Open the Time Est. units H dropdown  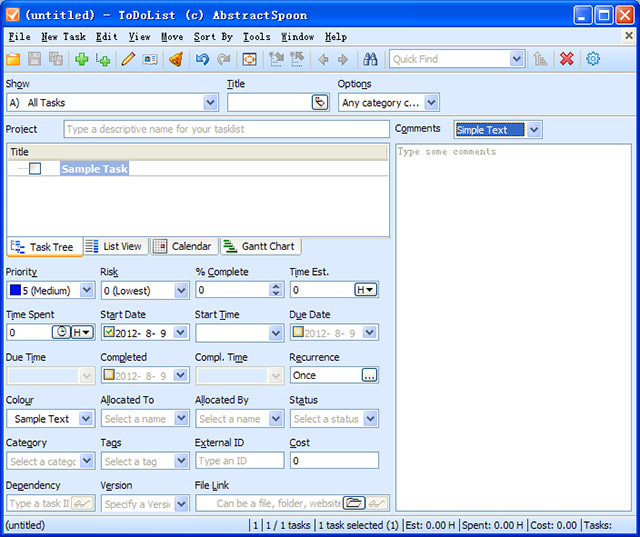click(366, 290)
